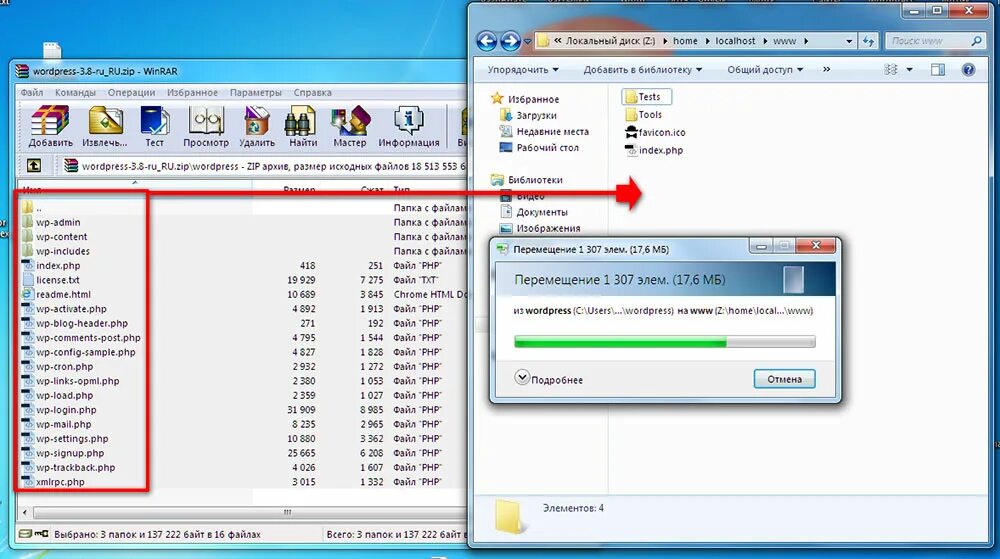
Task: Open the Файл menu in WinRAR
Action: tap(32, 92)
